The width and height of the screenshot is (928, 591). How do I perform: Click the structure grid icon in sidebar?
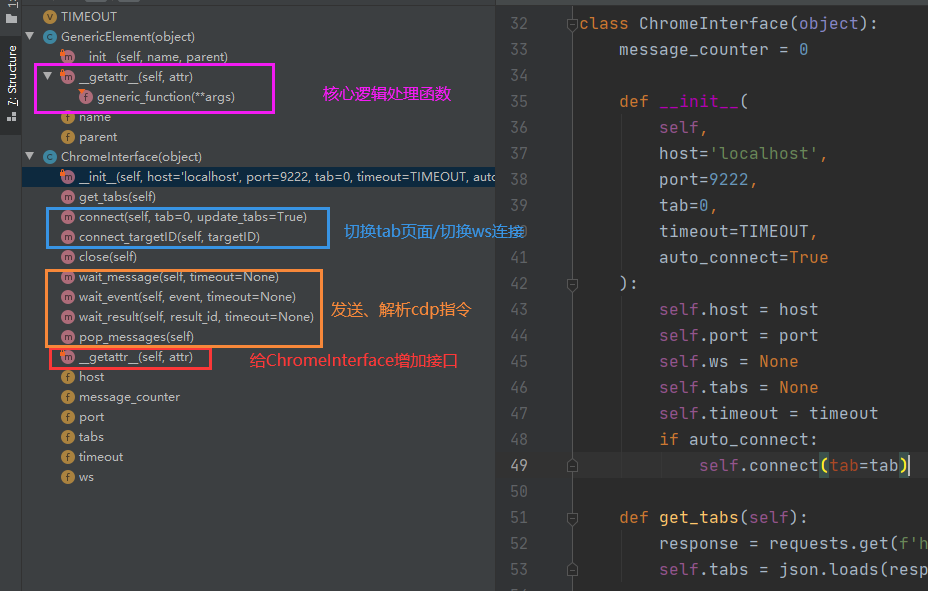point(11,117)
